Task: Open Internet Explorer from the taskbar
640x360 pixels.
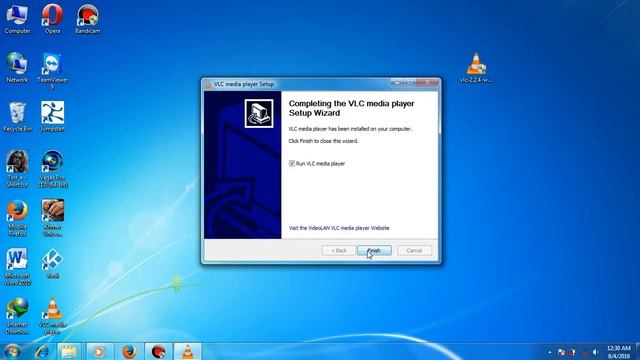Action: 41,351
